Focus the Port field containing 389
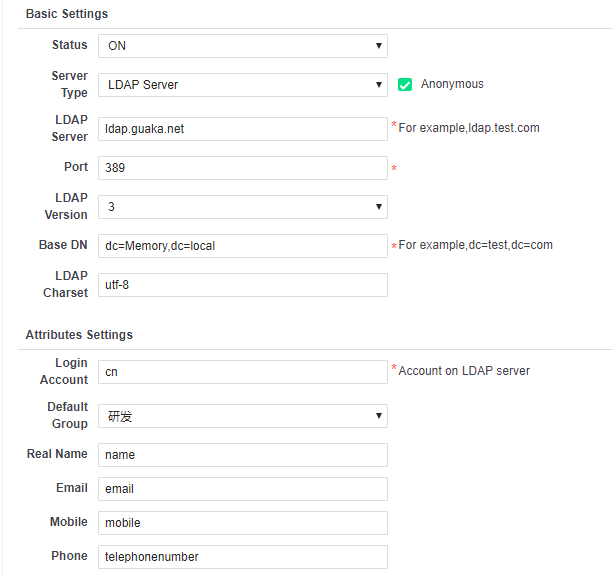The width and height of the screenshot is (613, 574). [x=243, y=168]
